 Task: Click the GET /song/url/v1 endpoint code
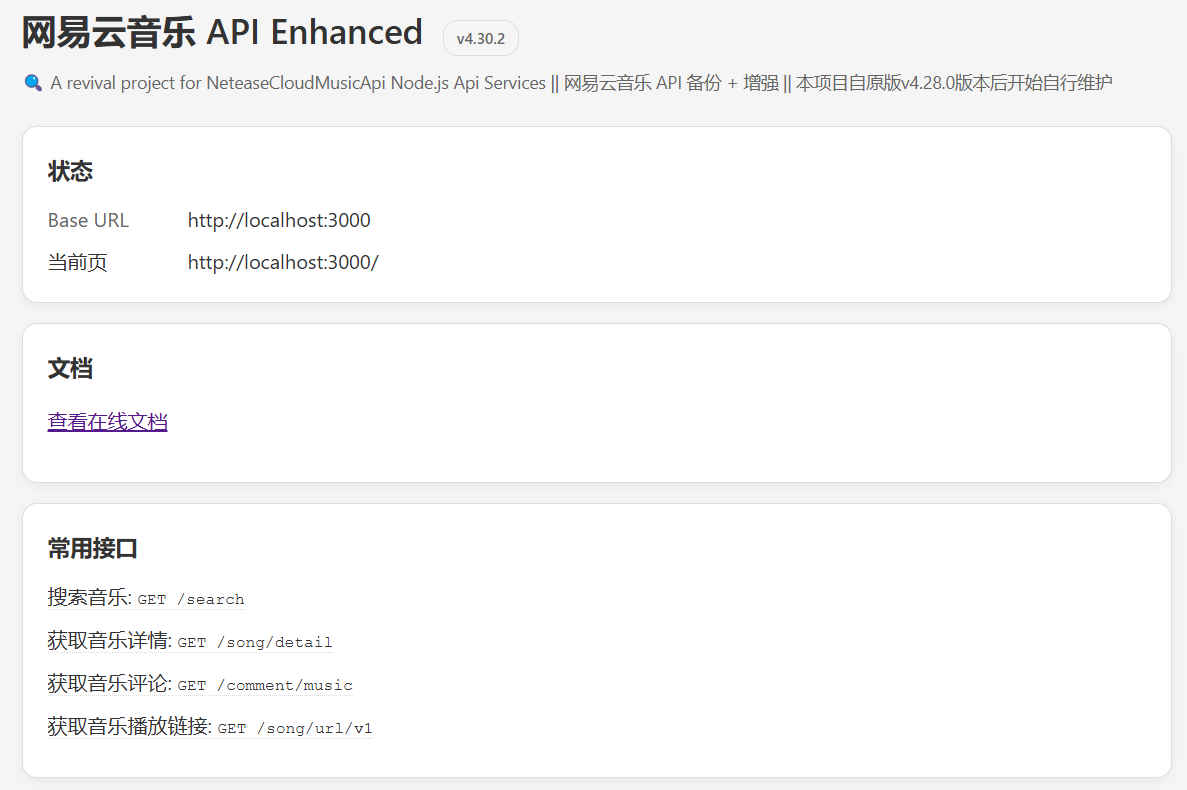[x=294, y=728]
